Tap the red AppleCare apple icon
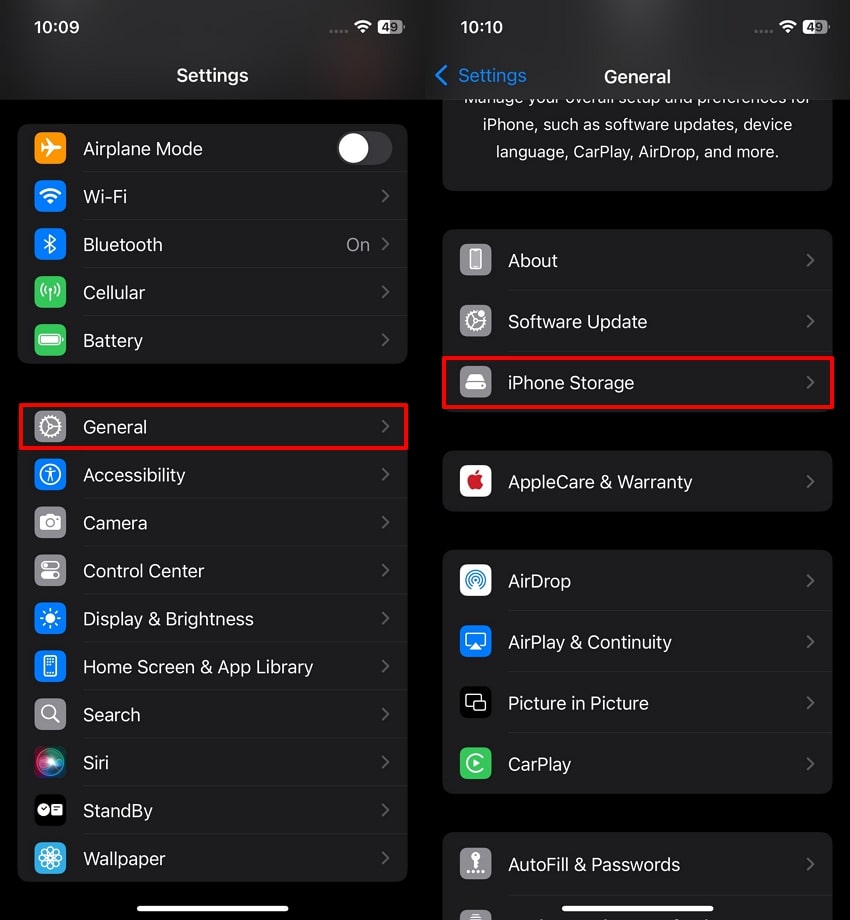 475,481
